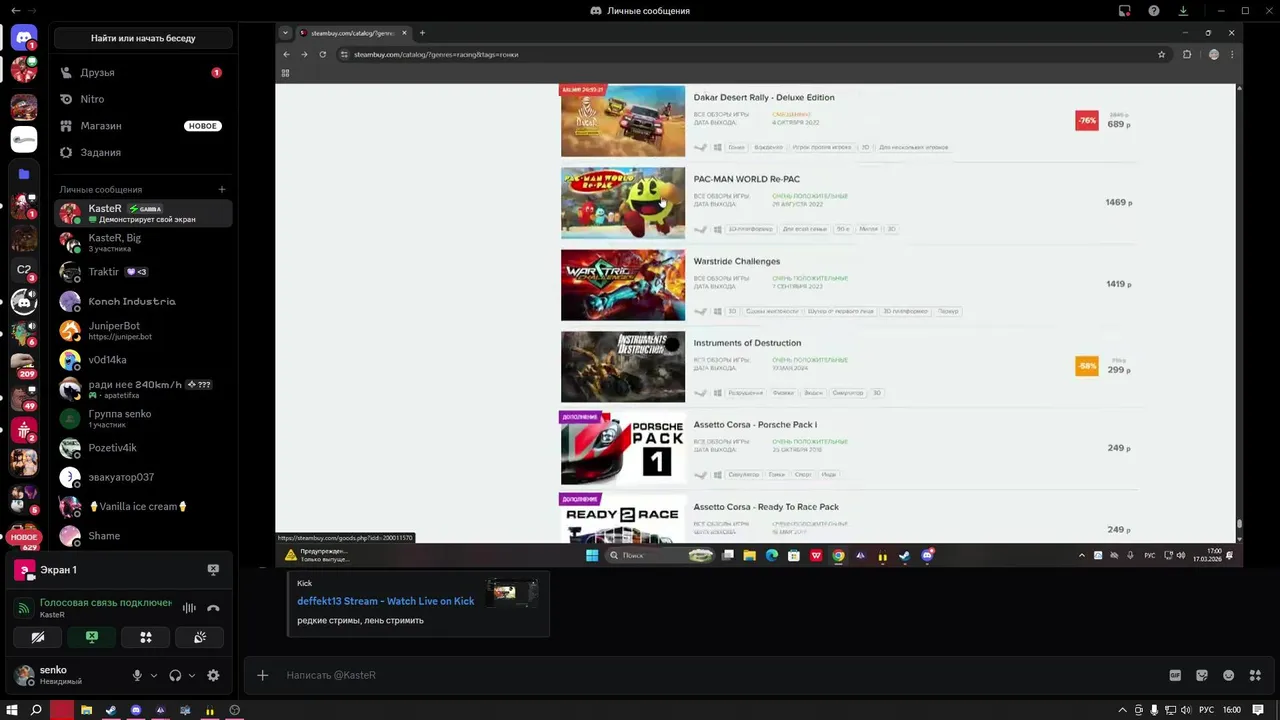
Task: Open voice connection quality indicator
Action: click(x=24, y=608)
